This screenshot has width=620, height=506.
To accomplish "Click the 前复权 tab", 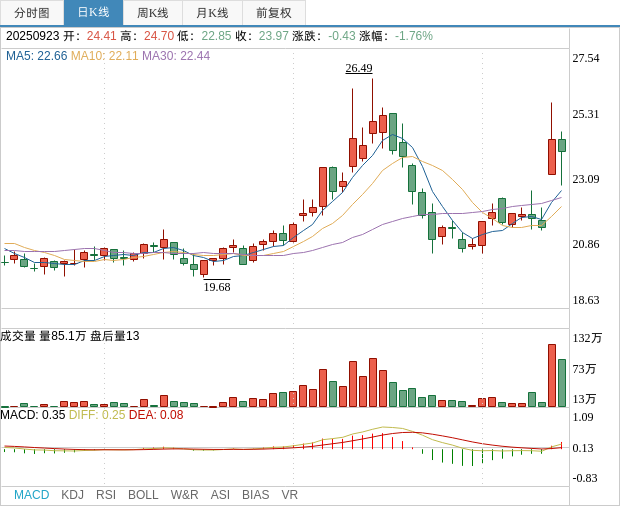I will [274, 13].
